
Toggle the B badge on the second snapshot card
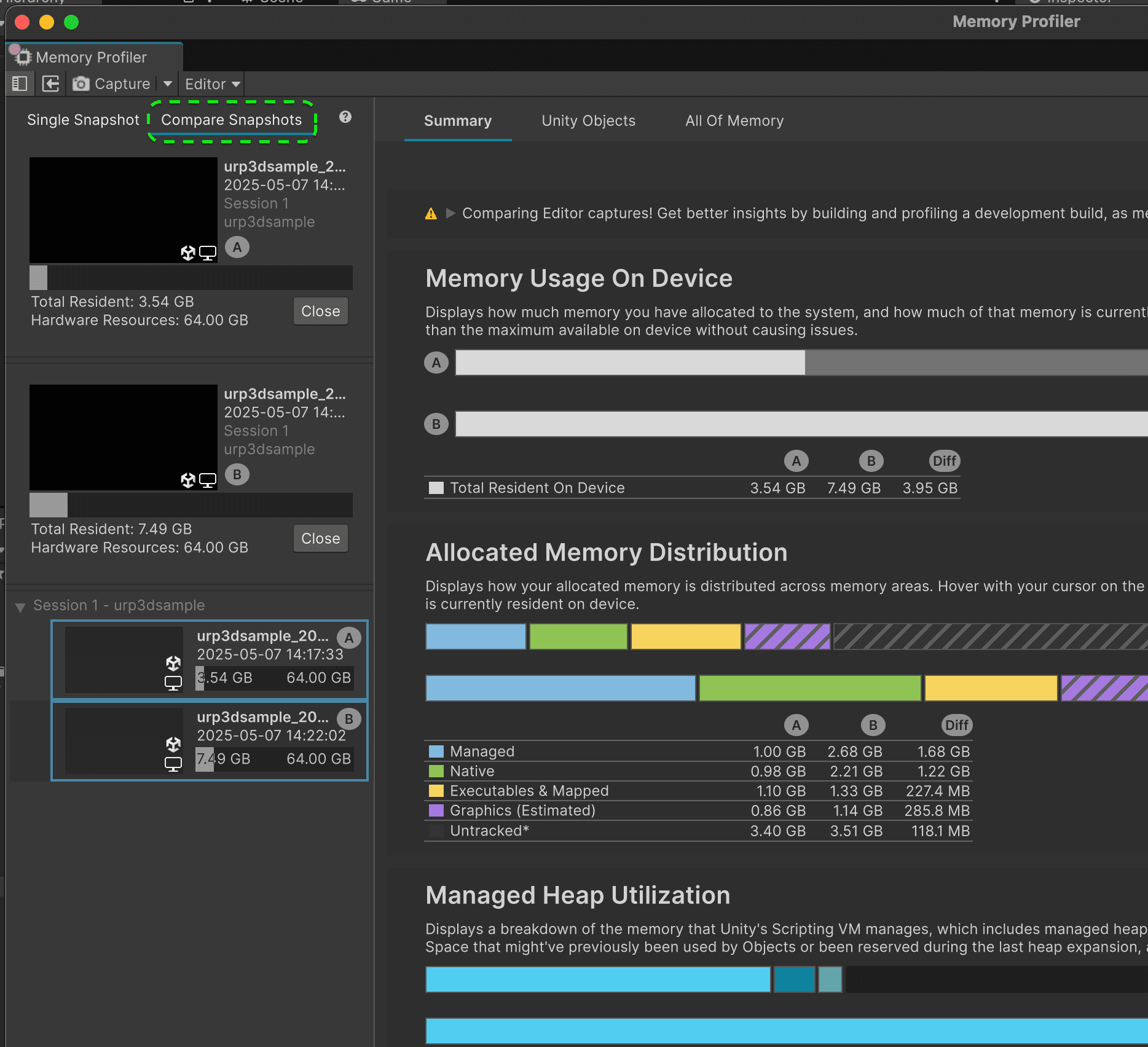pyautogui.click(x=237, y=474)
